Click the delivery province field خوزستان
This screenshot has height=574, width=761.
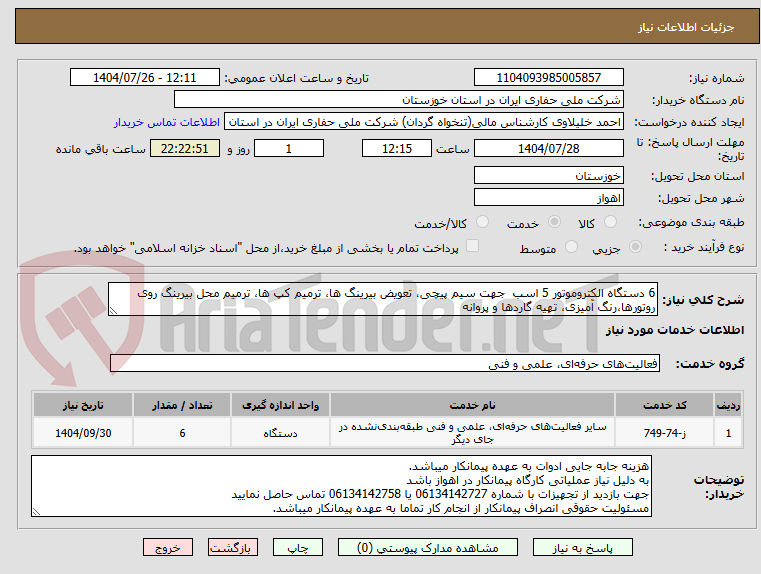548,175
